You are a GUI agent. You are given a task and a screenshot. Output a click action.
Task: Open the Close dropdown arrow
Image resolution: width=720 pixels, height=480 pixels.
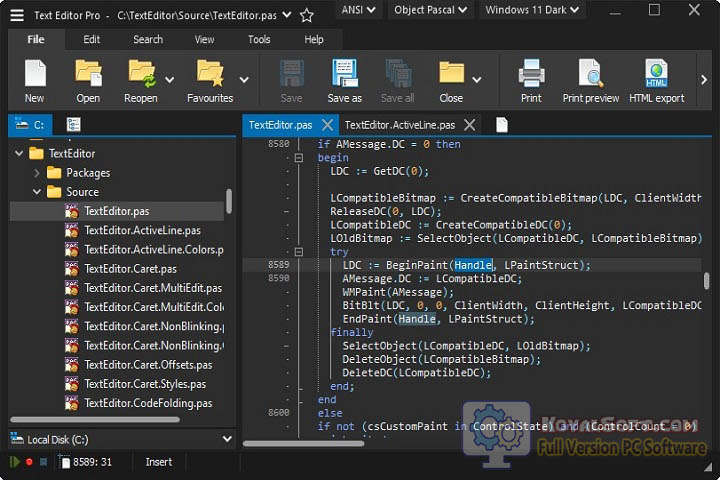[x=477, y=80]
